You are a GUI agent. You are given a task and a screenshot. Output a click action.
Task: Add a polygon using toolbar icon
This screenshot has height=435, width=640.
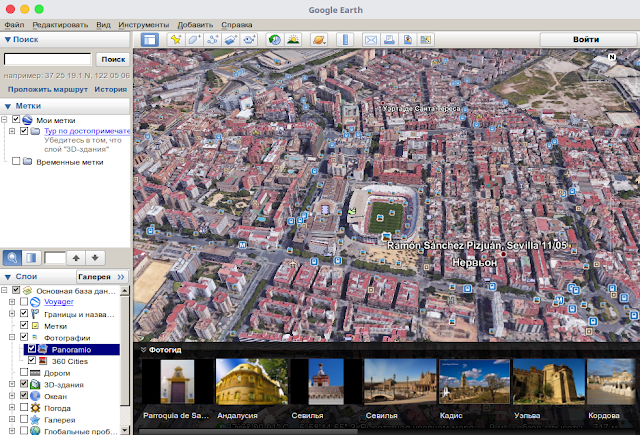pyautogui.click(x=194, y=40)
